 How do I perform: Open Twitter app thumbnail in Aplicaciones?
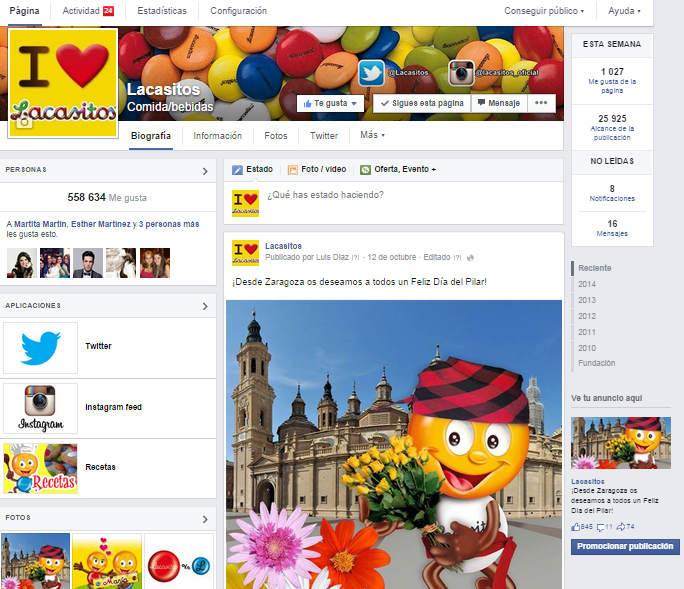41,348
